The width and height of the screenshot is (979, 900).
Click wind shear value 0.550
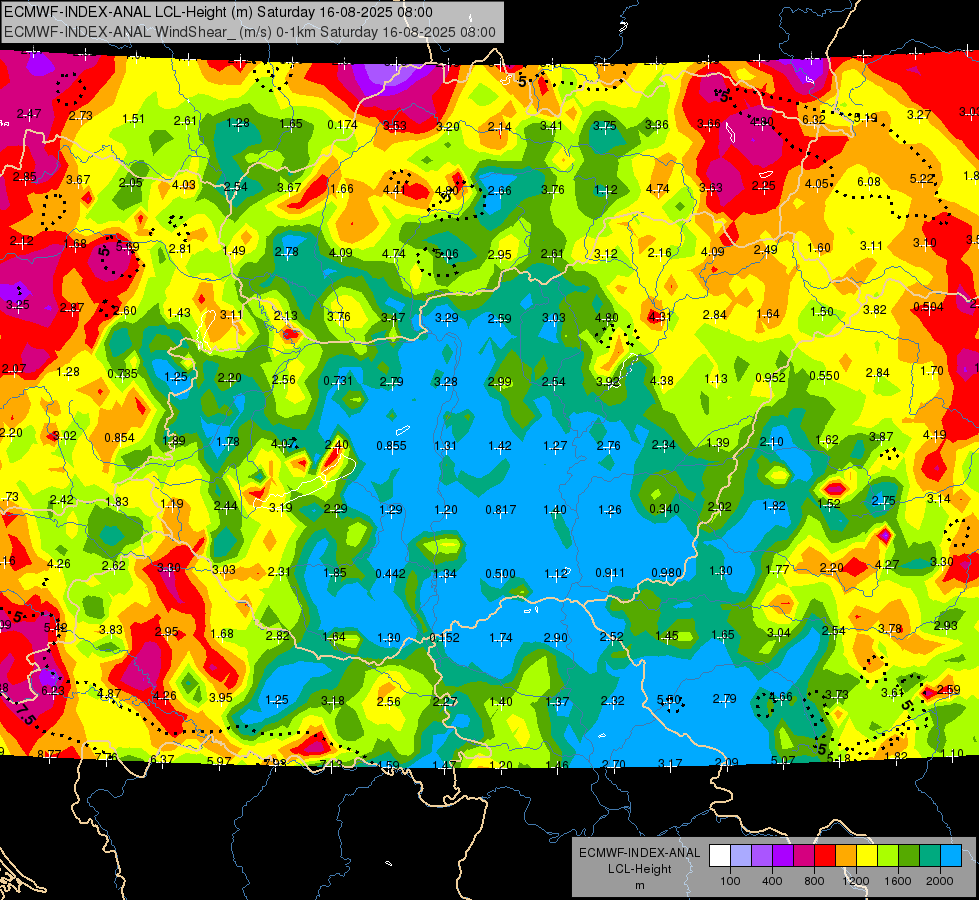(824, 375)
